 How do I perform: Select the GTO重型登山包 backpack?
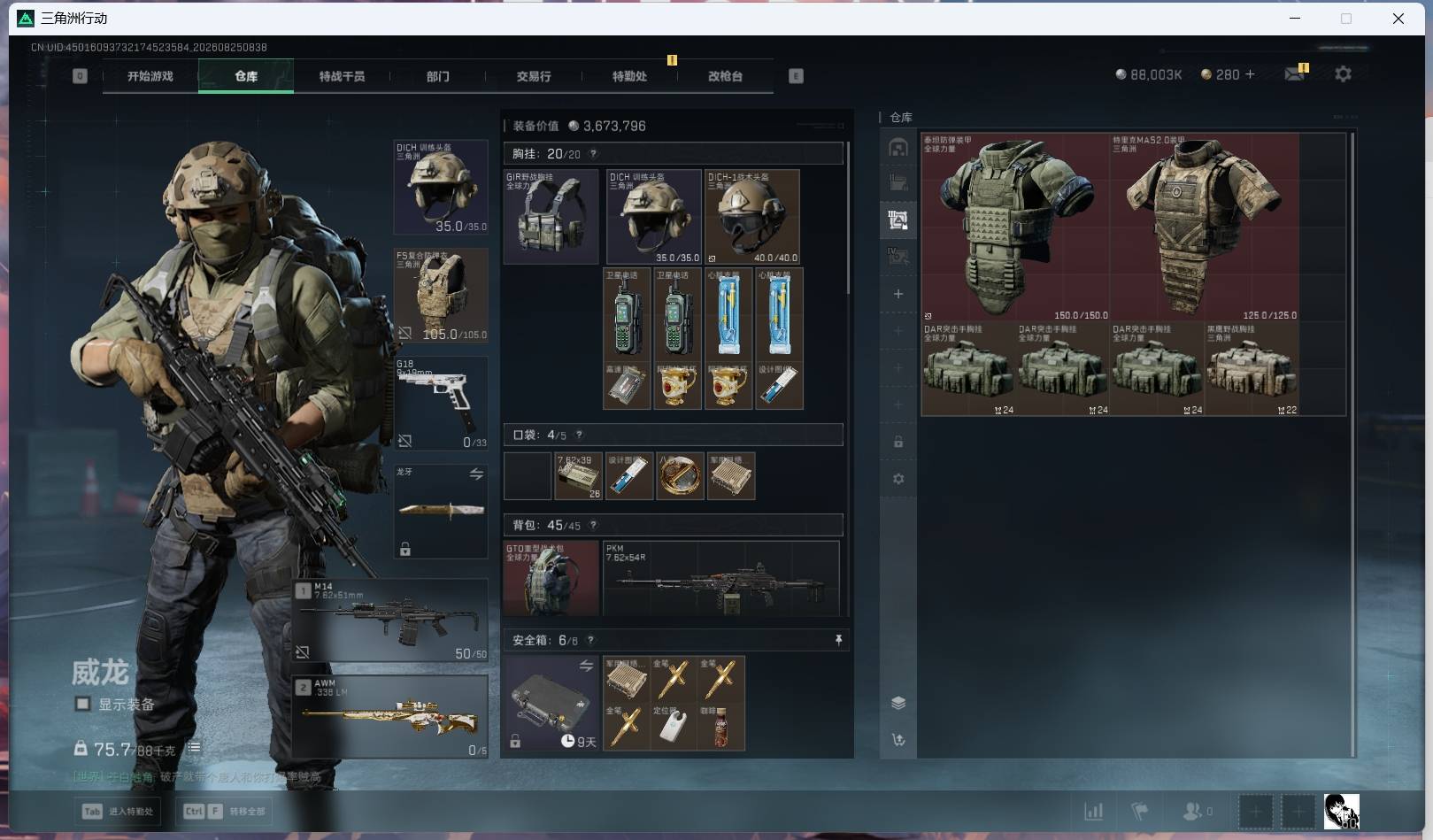pos(551,579)
